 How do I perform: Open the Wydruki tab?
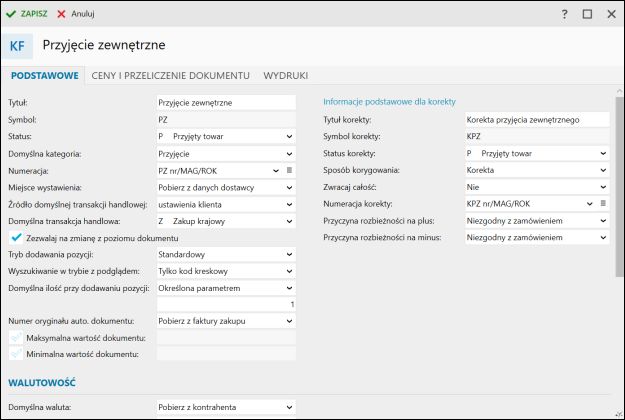285,76
